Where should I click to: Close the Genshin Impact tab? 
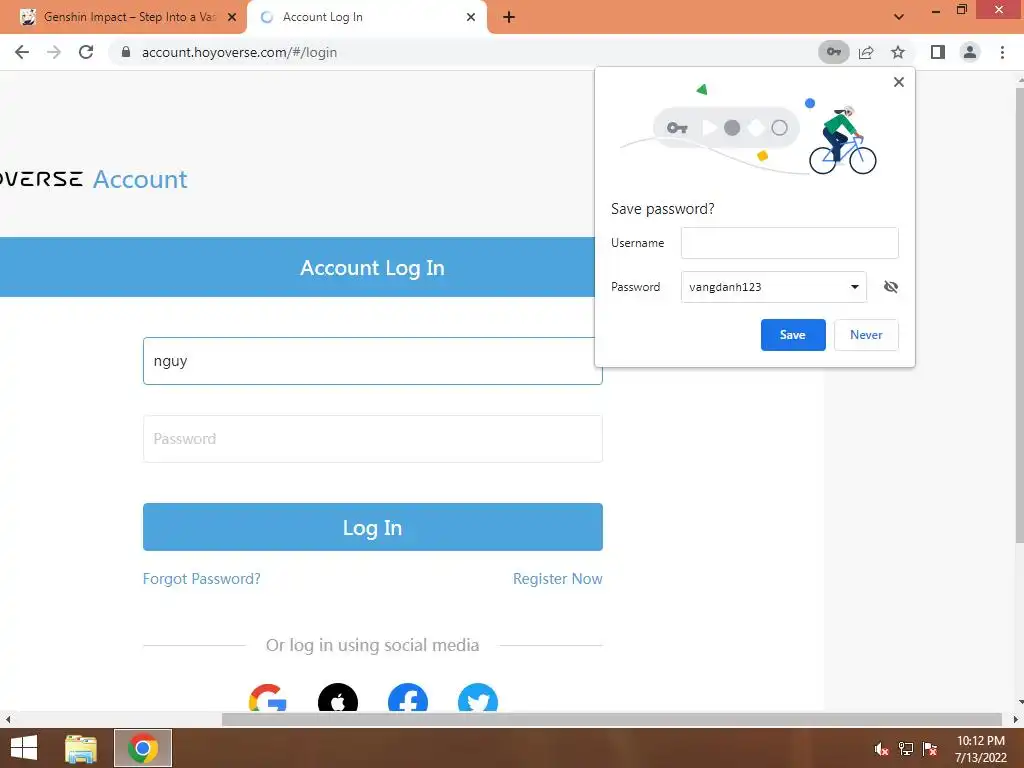(231, 18)
